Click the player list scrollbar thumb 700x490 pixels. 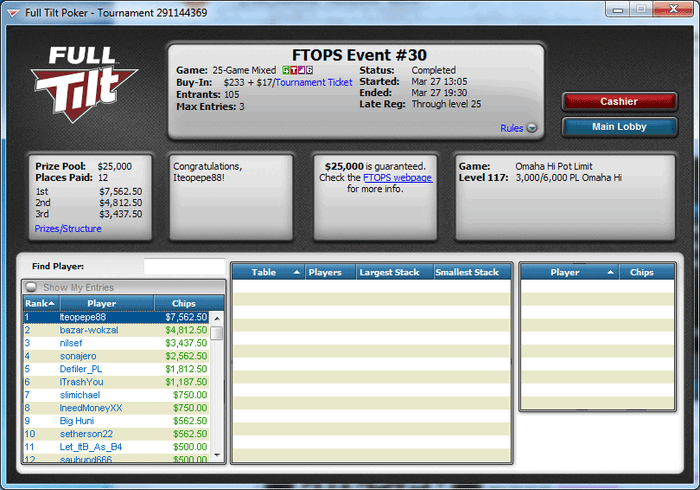(x=217, y=333)
